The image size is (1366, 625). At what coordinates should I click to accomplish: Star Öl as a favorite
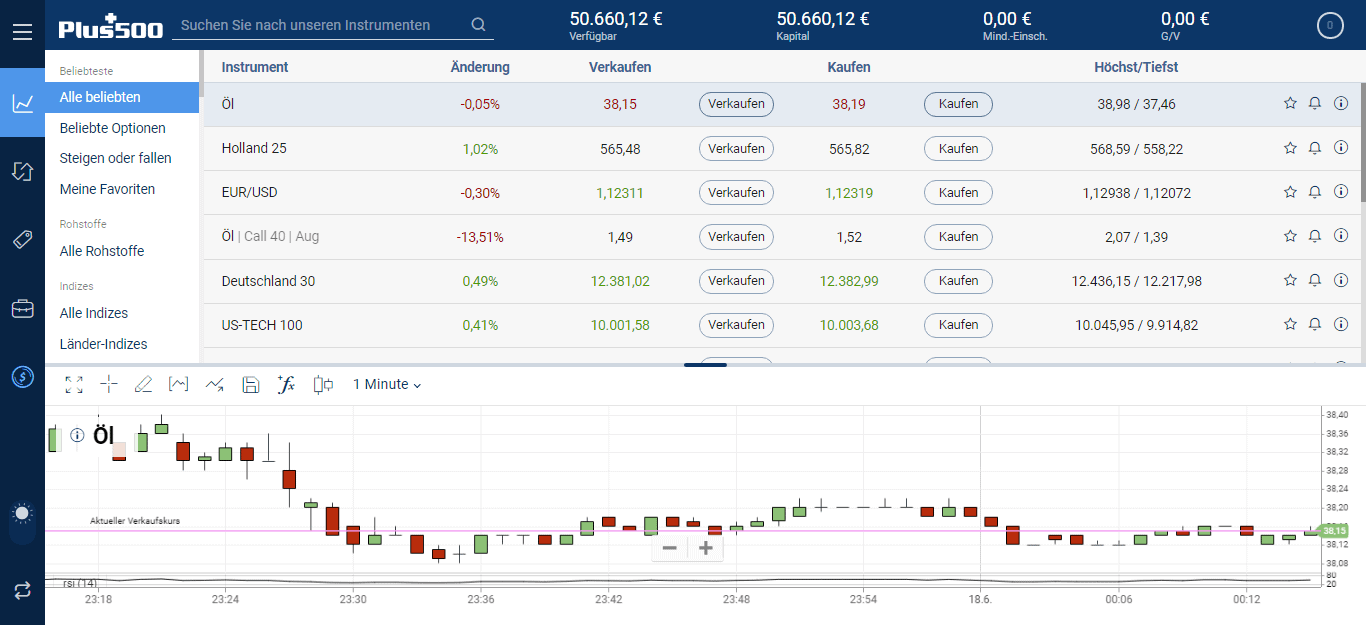(1290, 104)
